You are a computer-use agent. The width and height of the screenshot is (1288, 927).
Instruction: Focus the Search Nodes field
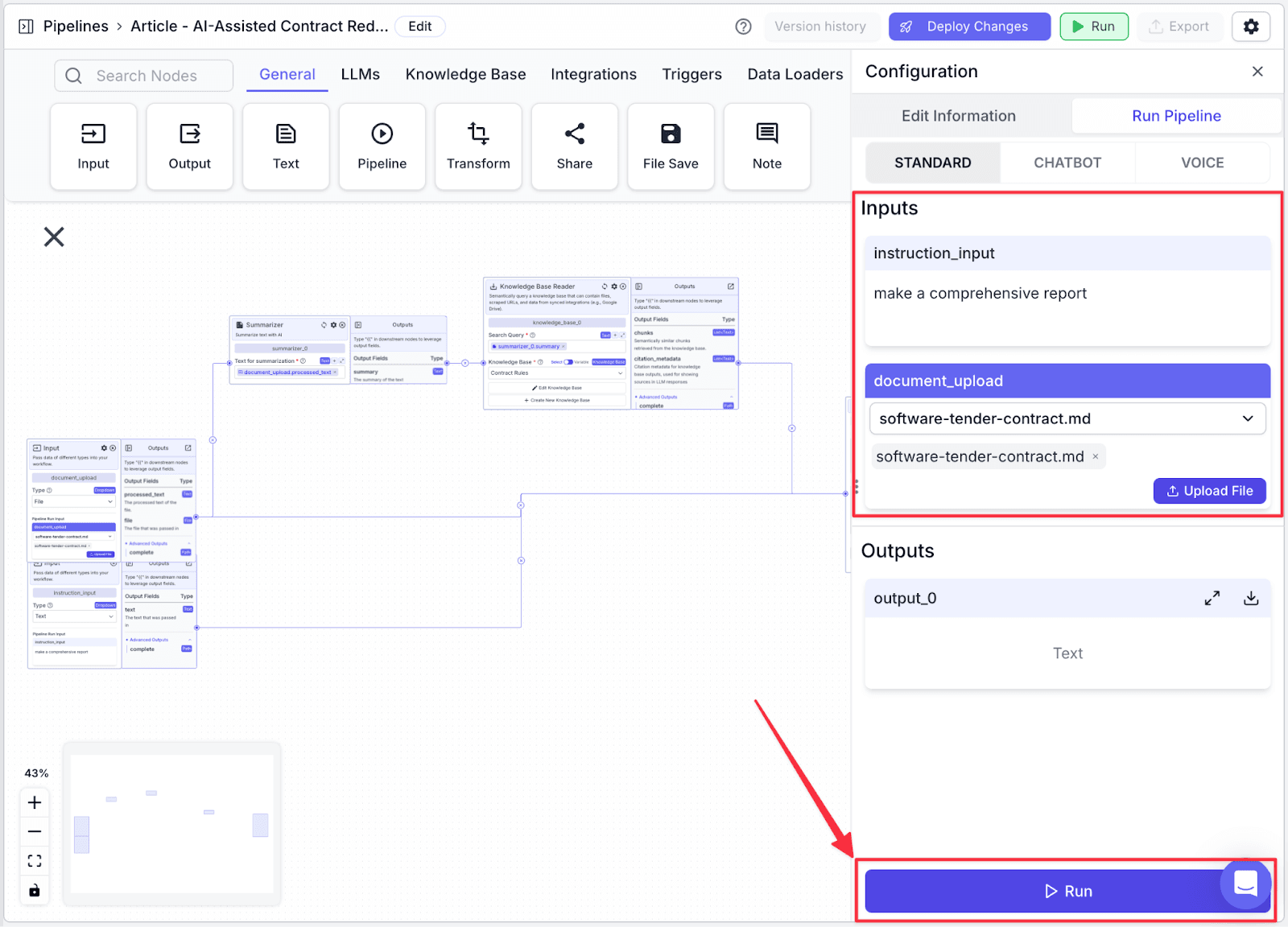click(144, 76)
